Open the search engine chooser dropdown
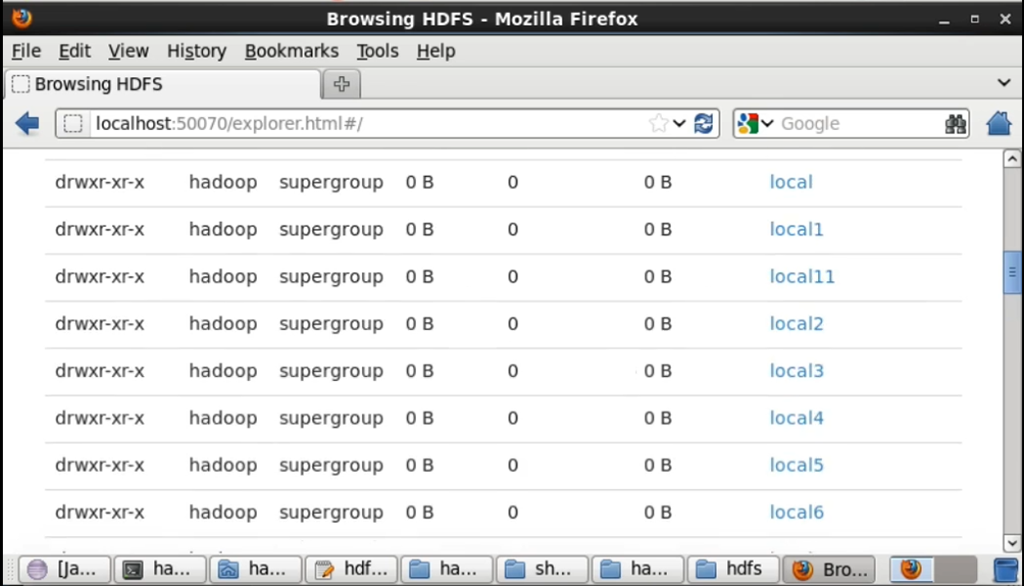The width and height of the screenshot is (1024, 586). coord(767,123)
